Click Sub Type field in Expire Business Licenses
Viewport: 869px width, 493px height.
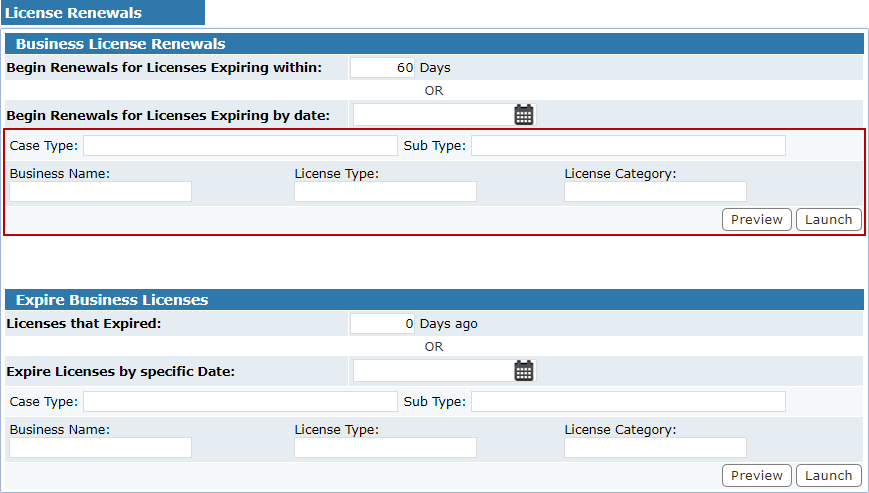coord(628,402)
